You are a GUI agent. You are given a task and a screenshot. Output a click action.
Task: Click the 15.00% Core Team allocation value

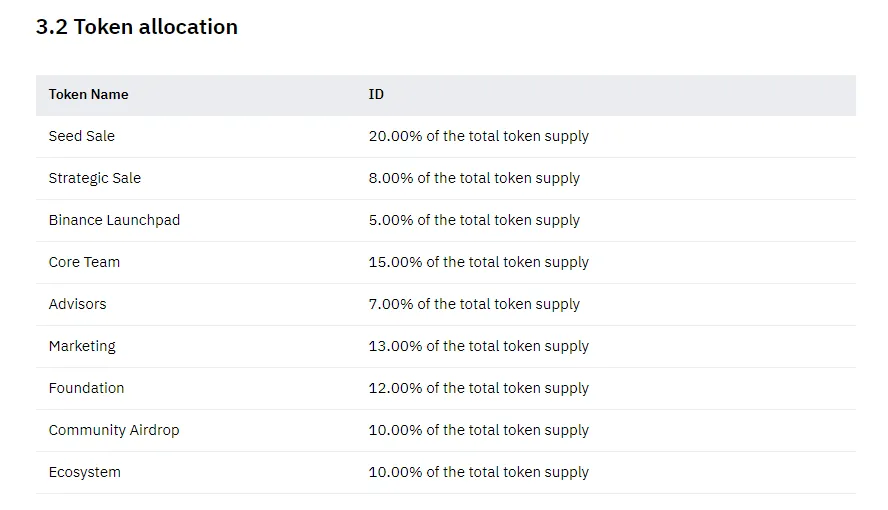pos(479,262)
